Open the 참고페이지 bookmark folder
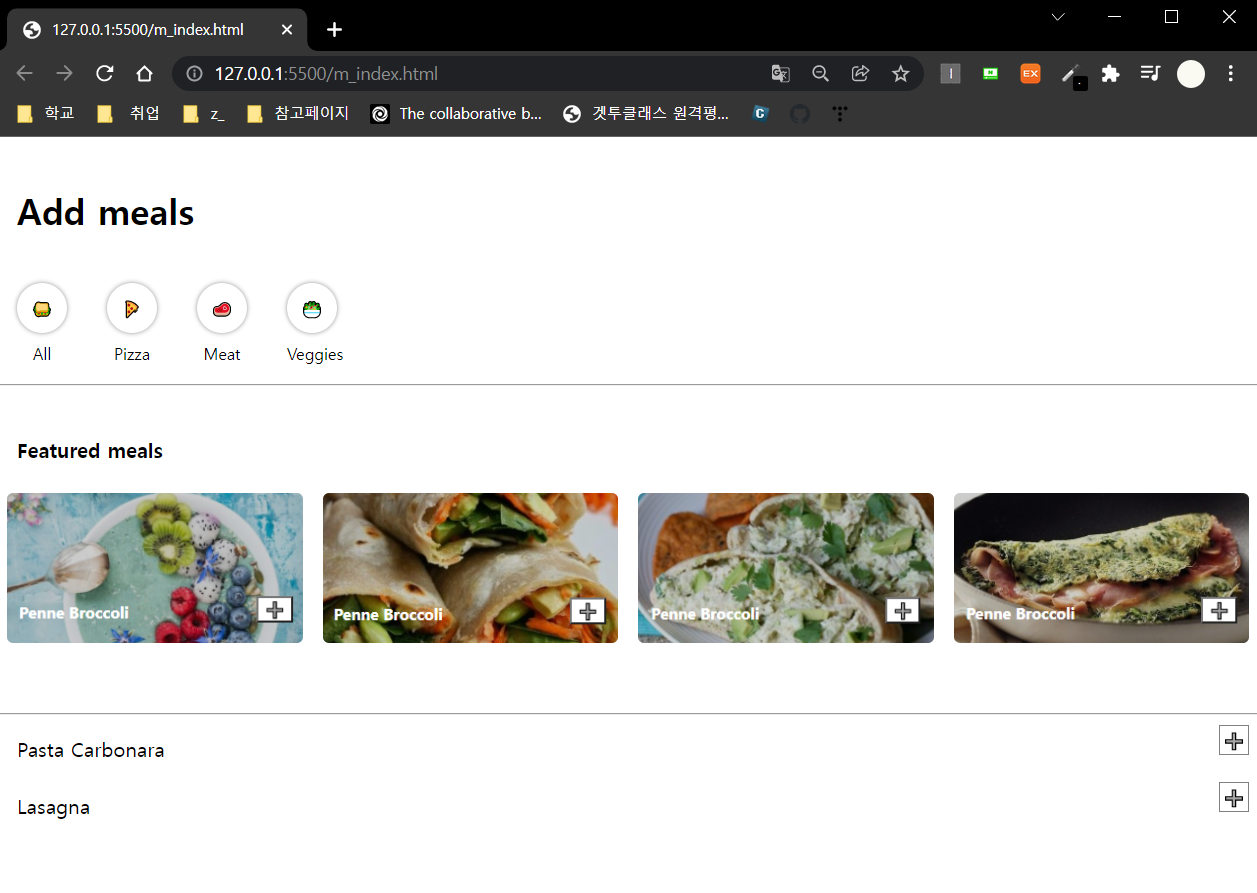This screenshot has height=893, width=1257. [298, 114]
